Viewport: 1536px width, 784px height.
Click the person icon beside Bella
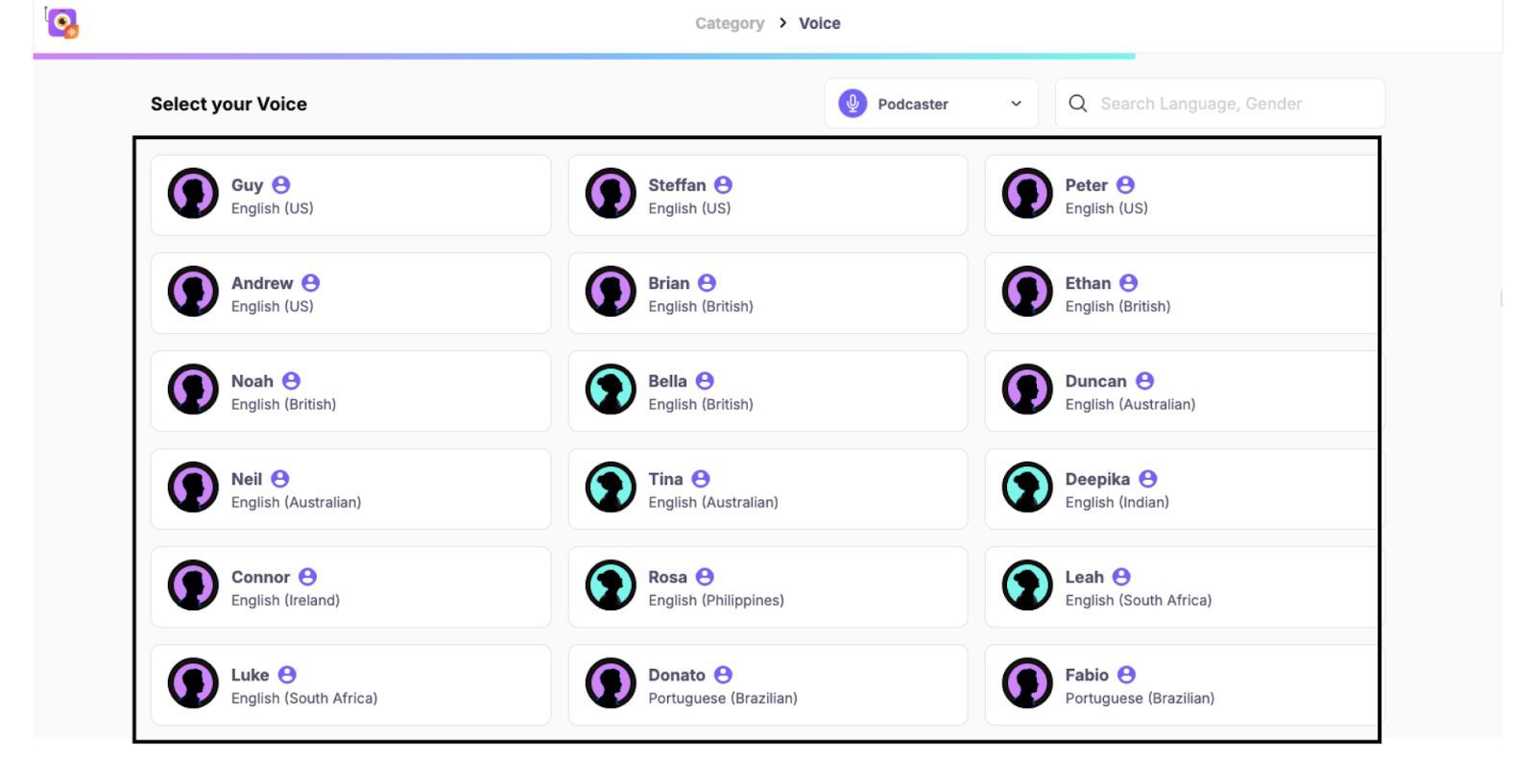pyautogui.click(x=706, y=381)
